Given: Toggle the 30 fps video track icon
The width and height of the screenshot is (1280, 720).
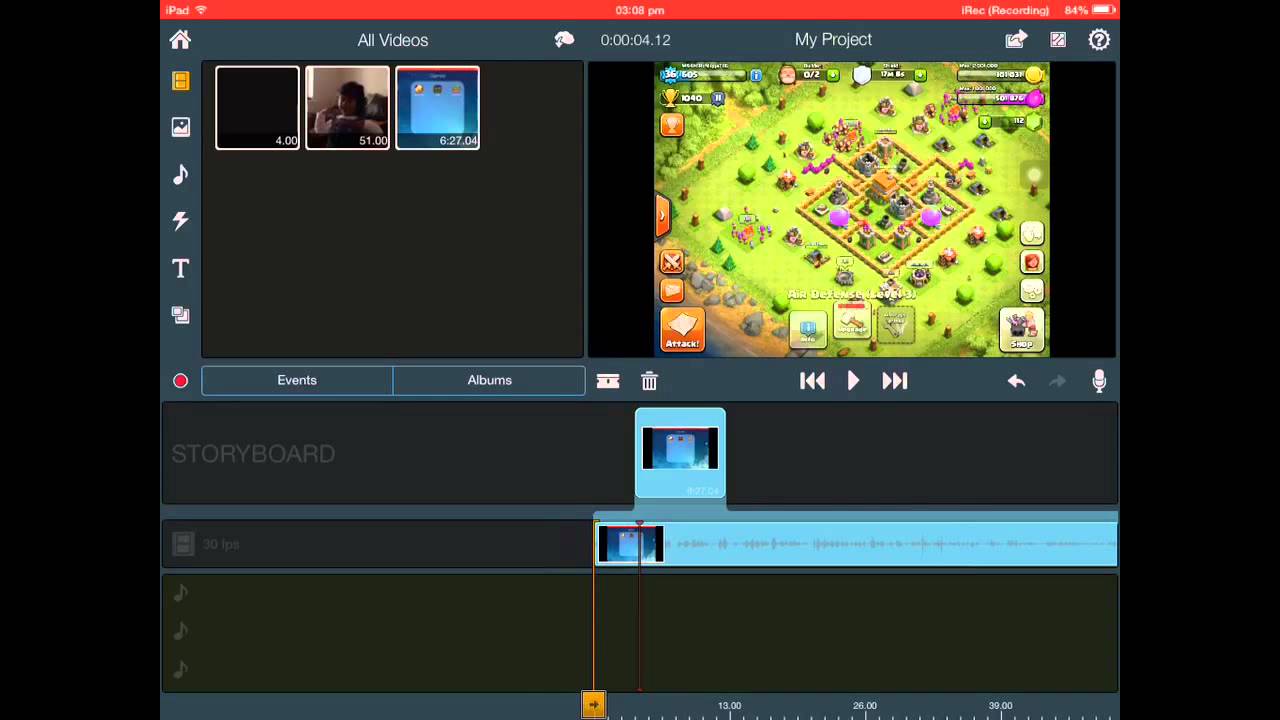Looking at the screenshot, I should coord(182,544).
